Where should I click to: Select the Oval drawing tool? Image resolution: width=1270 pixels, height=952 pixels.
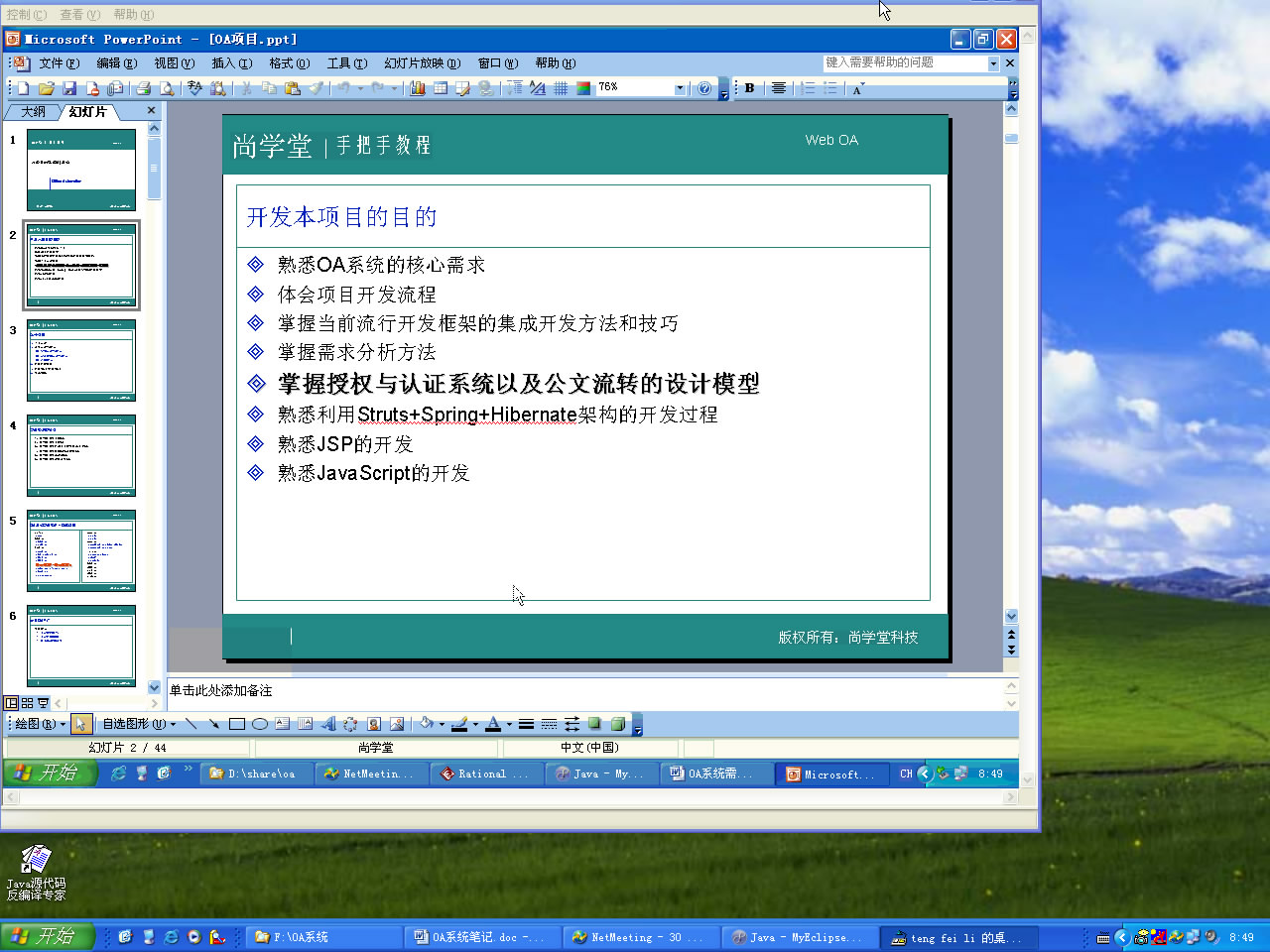point(259,724)
